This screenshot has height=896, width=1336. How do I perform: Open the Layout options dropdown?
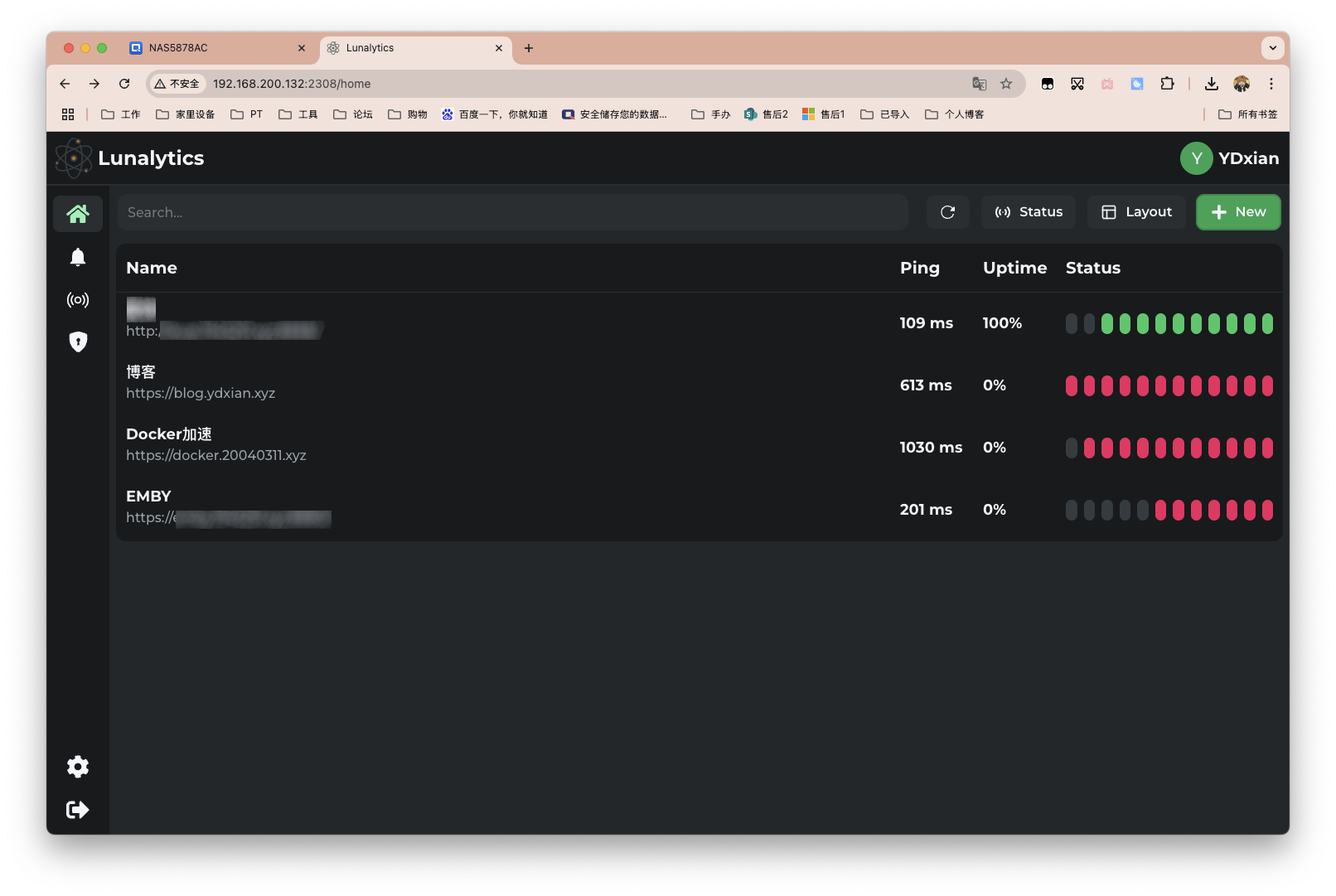point(1136,212)
